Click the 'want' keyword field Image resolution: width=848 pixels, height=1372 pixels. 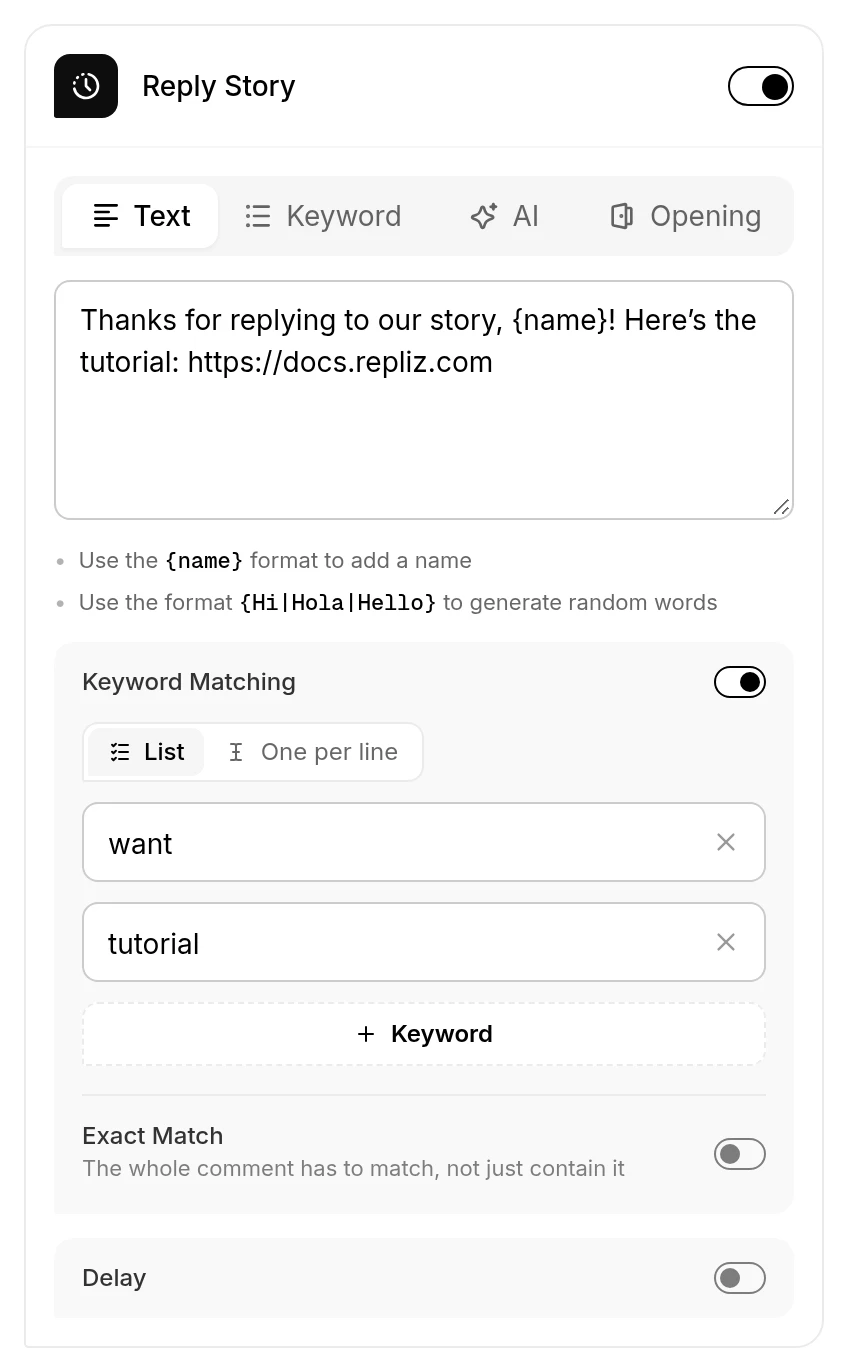pos(424,842)
